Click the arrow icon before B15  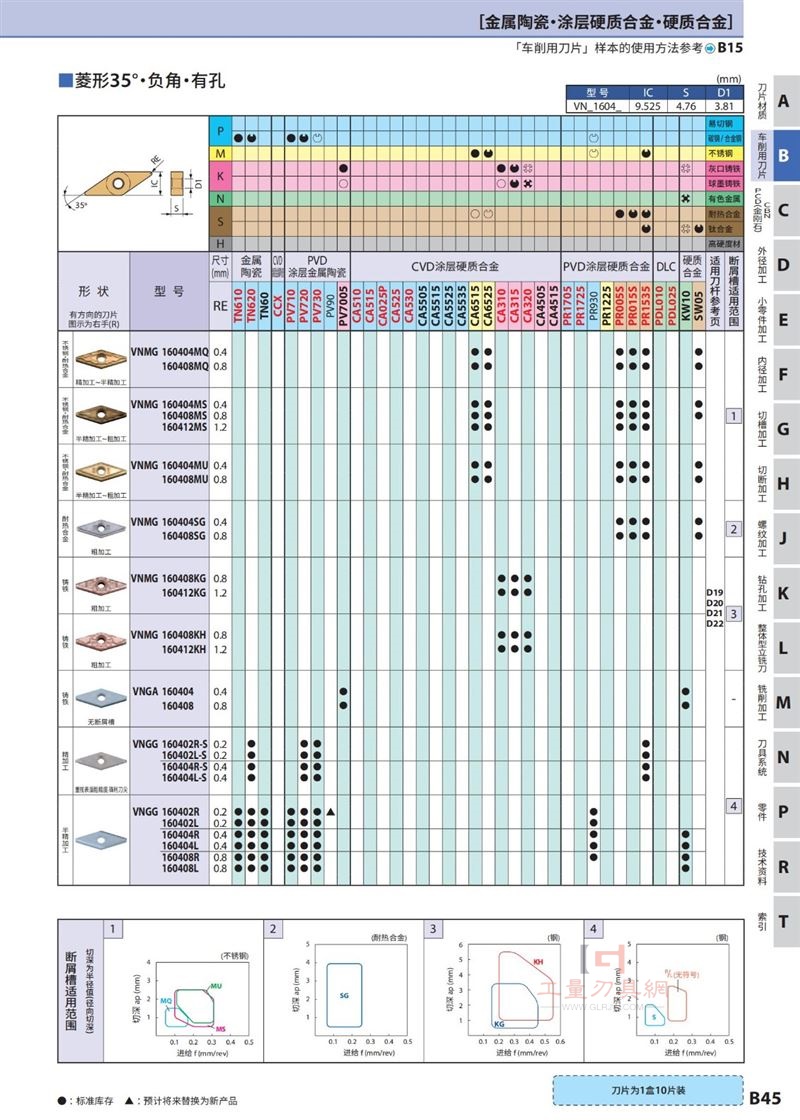pos(710,49)
